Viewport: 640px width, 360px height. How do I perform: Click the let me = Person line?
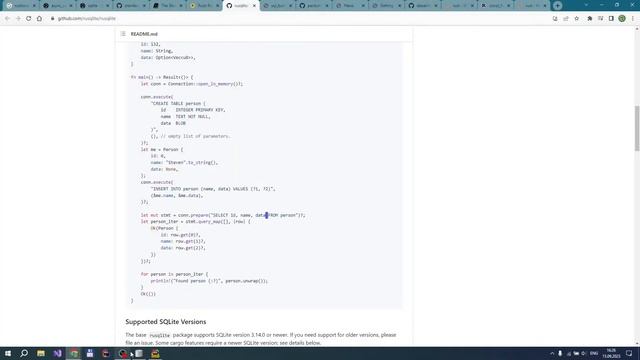[162, 149]
